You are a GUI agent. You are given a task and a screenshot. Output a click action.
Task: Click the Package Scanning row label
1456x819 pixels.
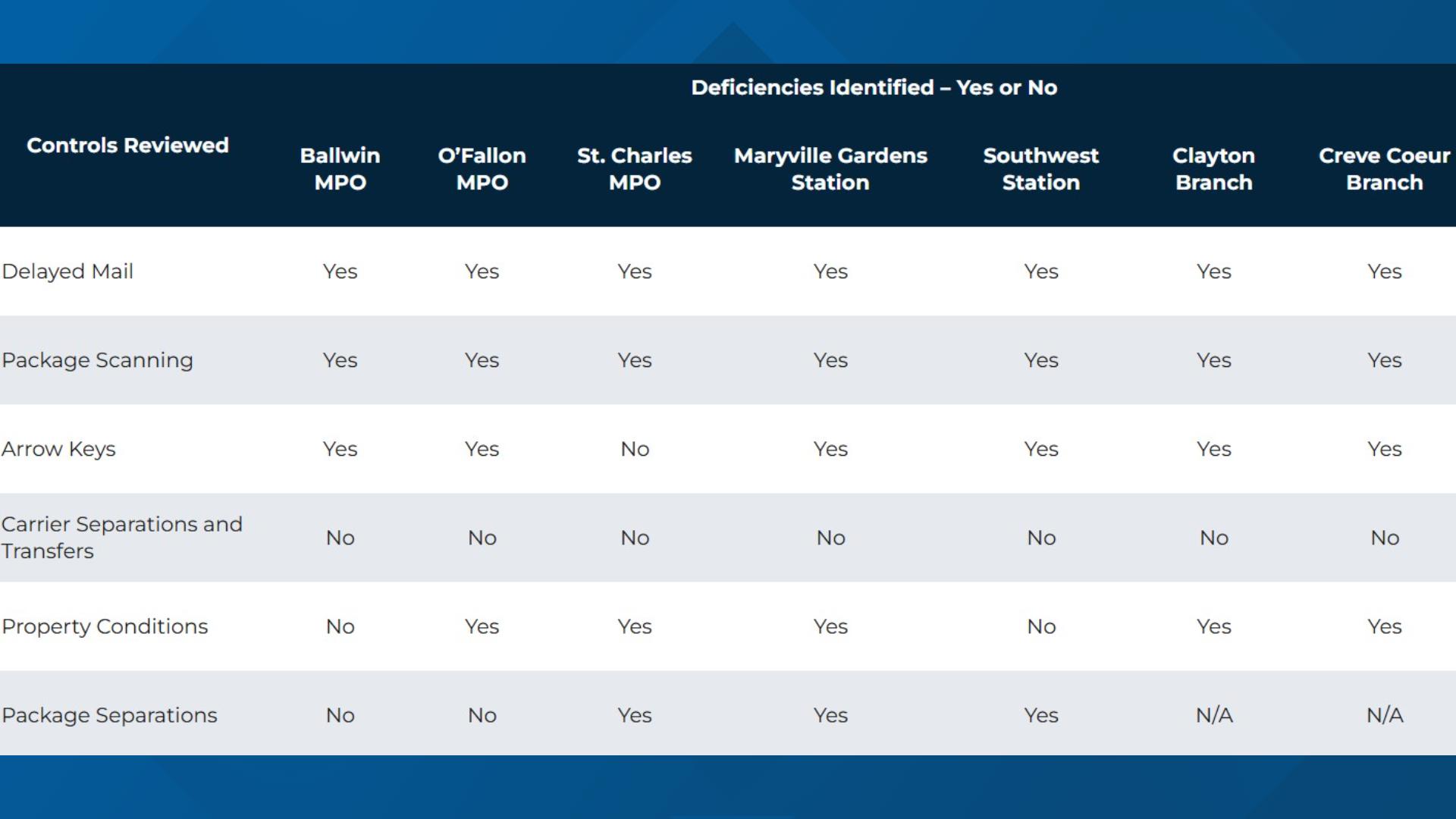coord(98,360)
